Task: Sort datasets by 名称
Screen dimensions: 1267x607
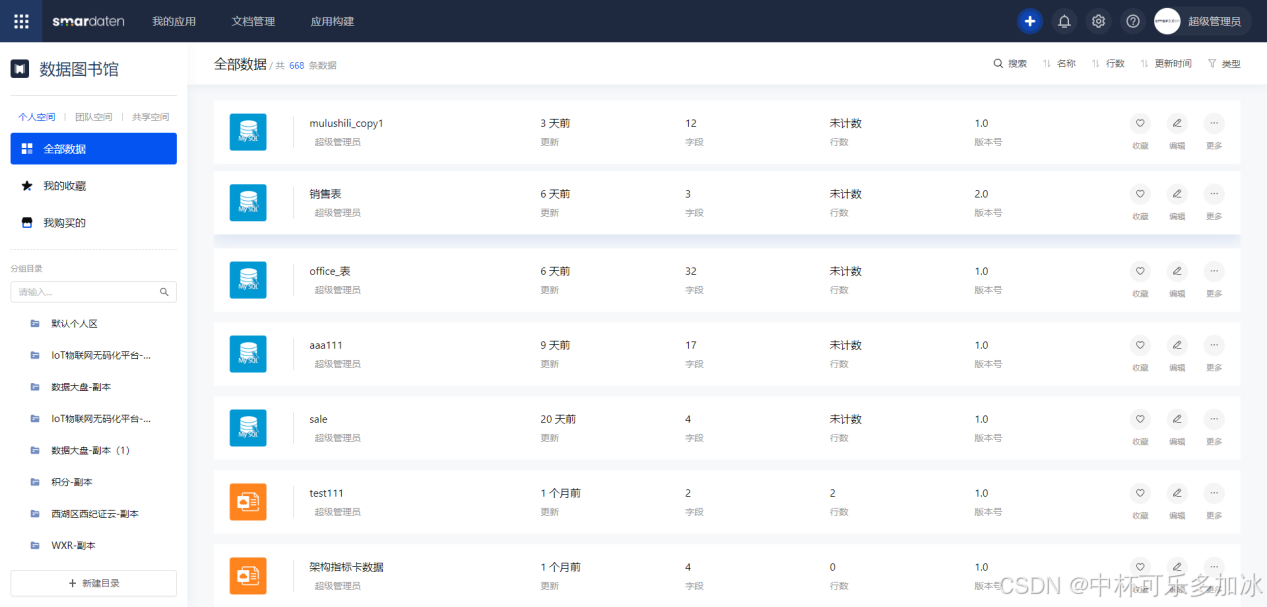Action: 1059,64
